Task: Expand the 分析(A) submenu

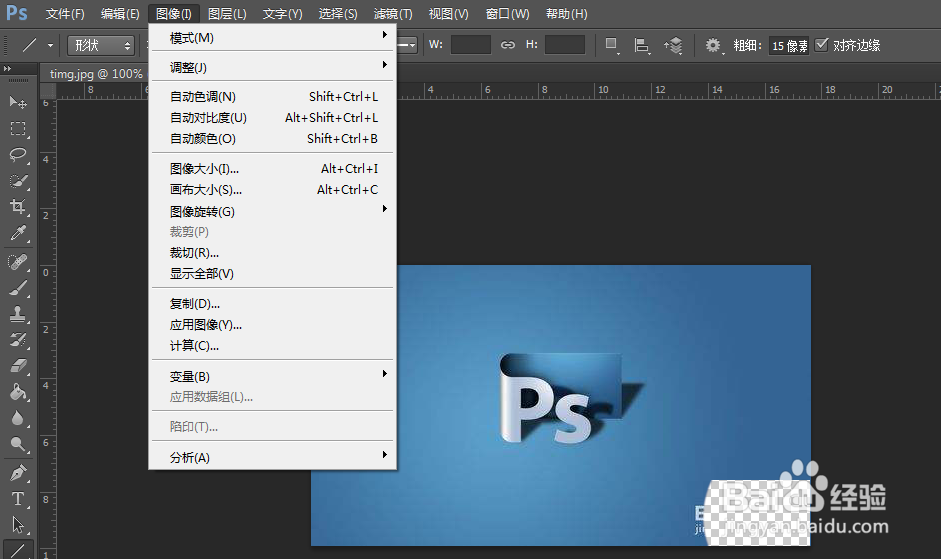Action: tap(272, 458)
